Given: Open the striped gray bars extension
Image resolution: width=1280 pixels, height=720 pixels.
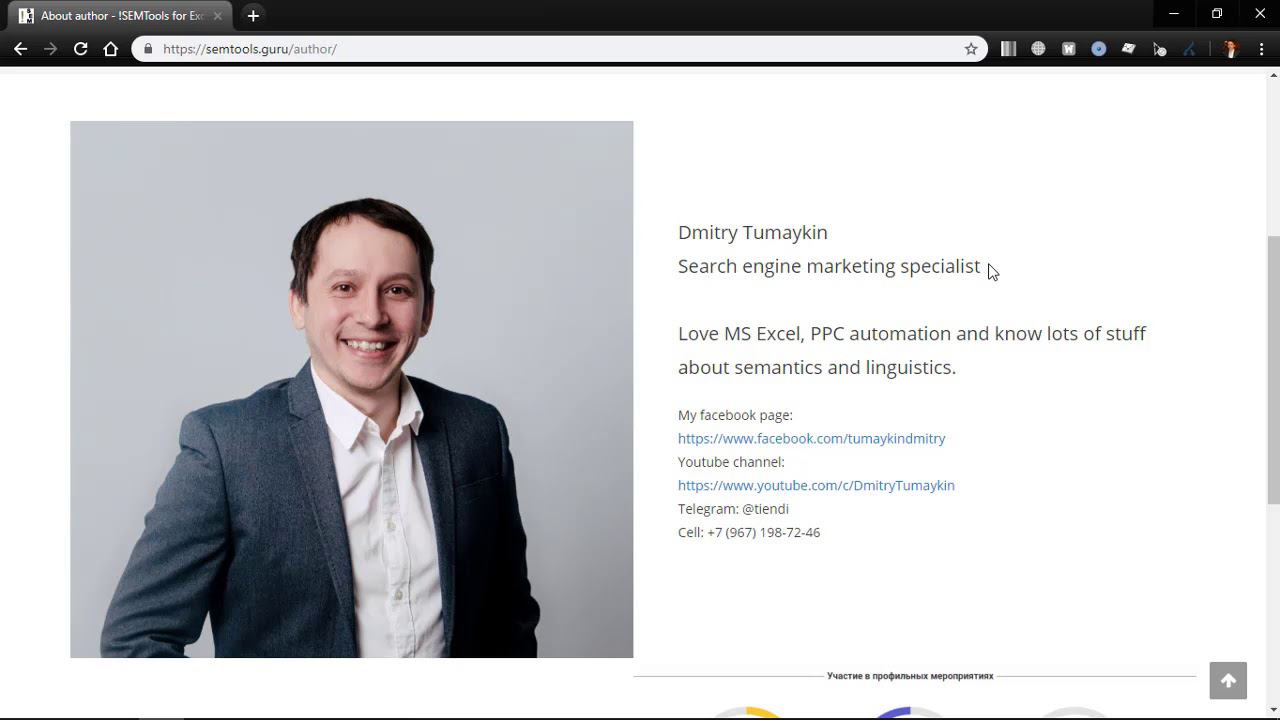Looking at the screenshot, I should tap(1008, 48).
